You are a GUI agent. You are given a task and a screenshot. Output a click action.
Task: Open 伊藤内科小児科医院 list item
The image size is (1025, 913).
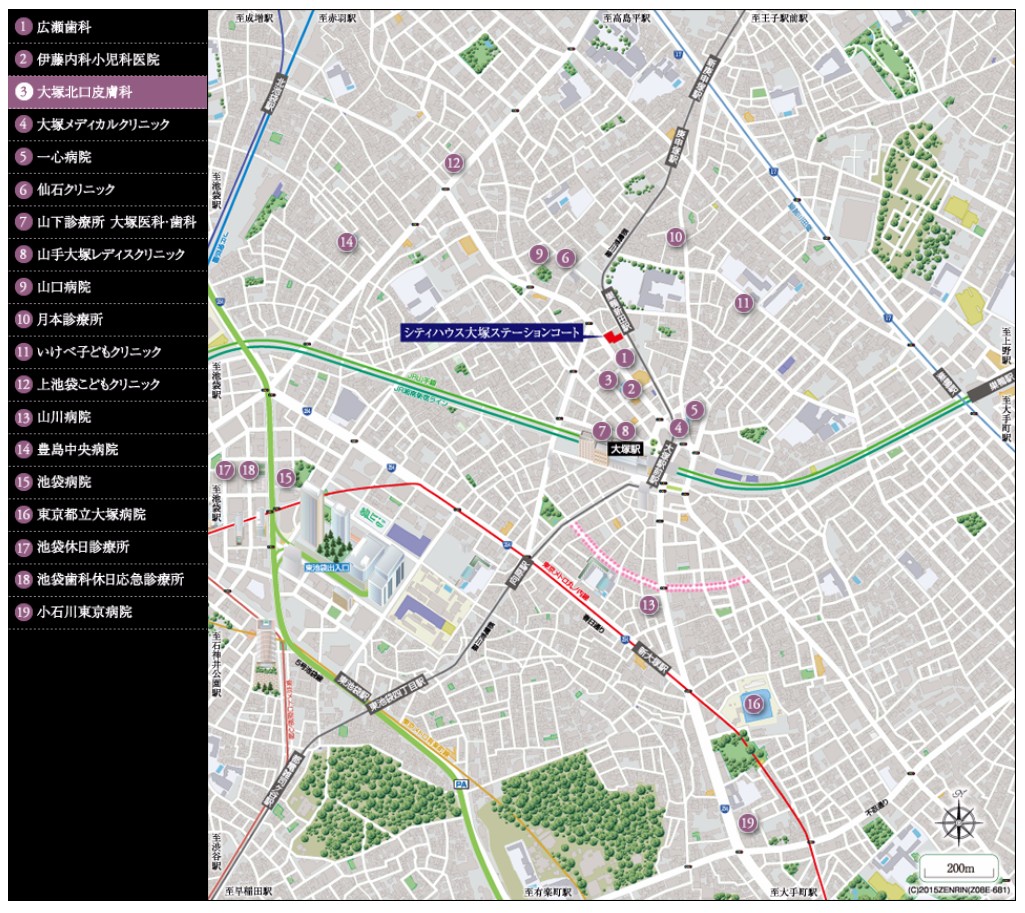[x=108, y=60]
